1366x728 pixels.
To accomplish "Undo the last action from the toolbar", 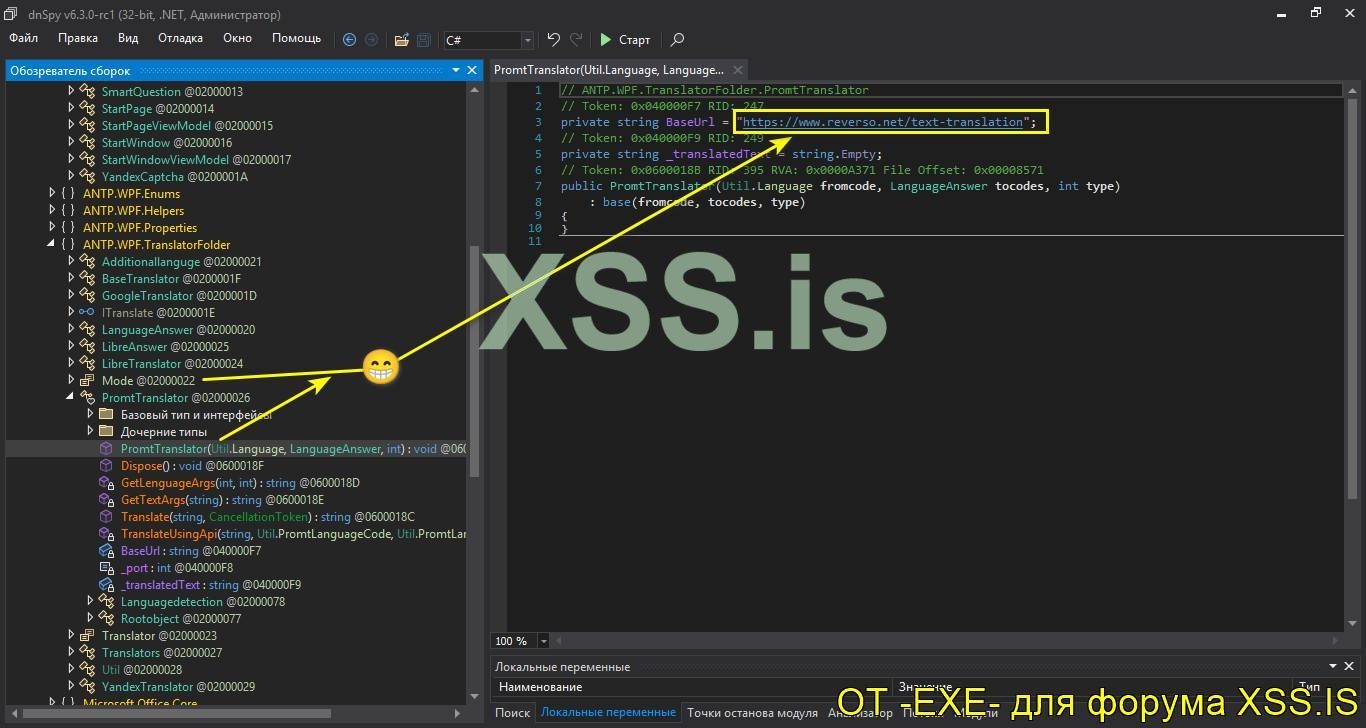I will pos(554,40).
